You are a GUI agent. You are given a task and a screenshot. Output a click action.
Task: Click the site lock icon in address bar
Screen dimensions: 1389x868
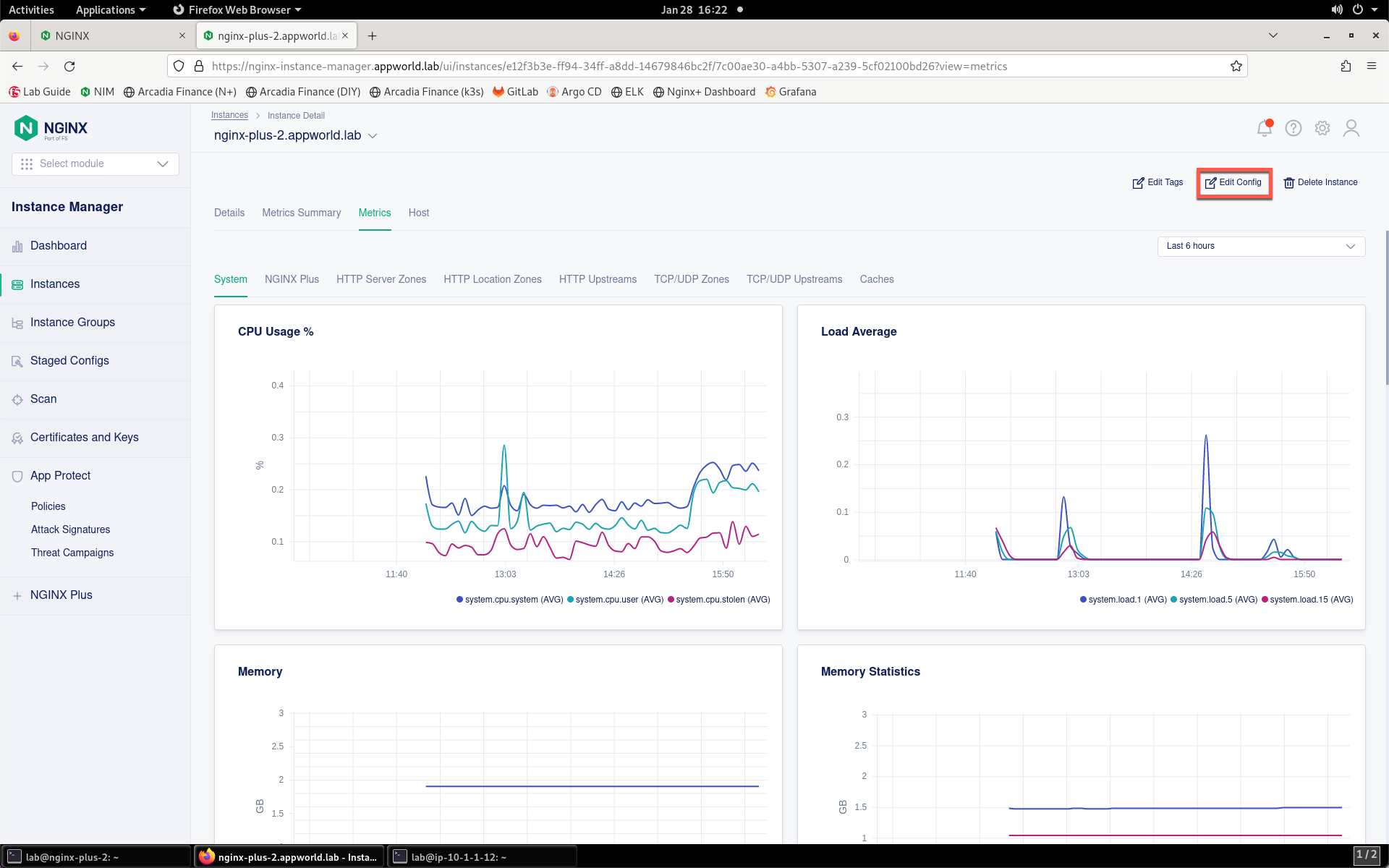[x=199, y=66]
